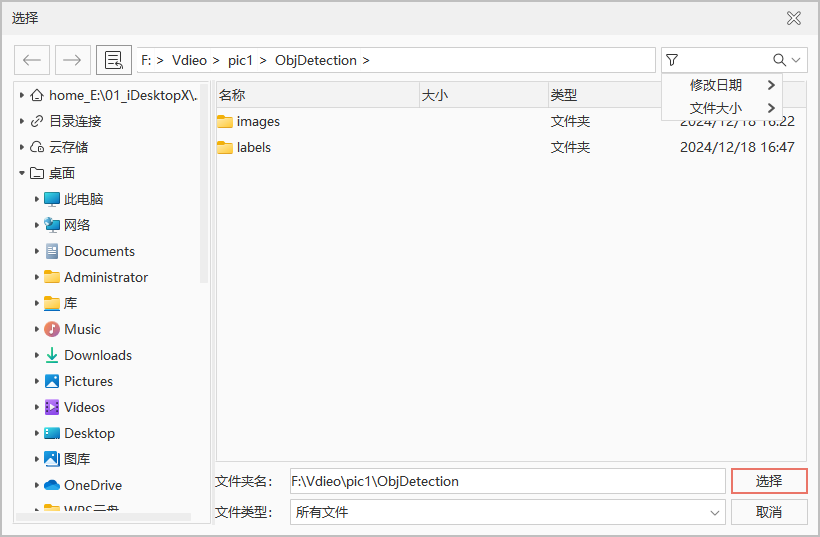Open the 文件大小 filter submenu
820x537 pixels.
pyautogui.click(x=732, y=108)
